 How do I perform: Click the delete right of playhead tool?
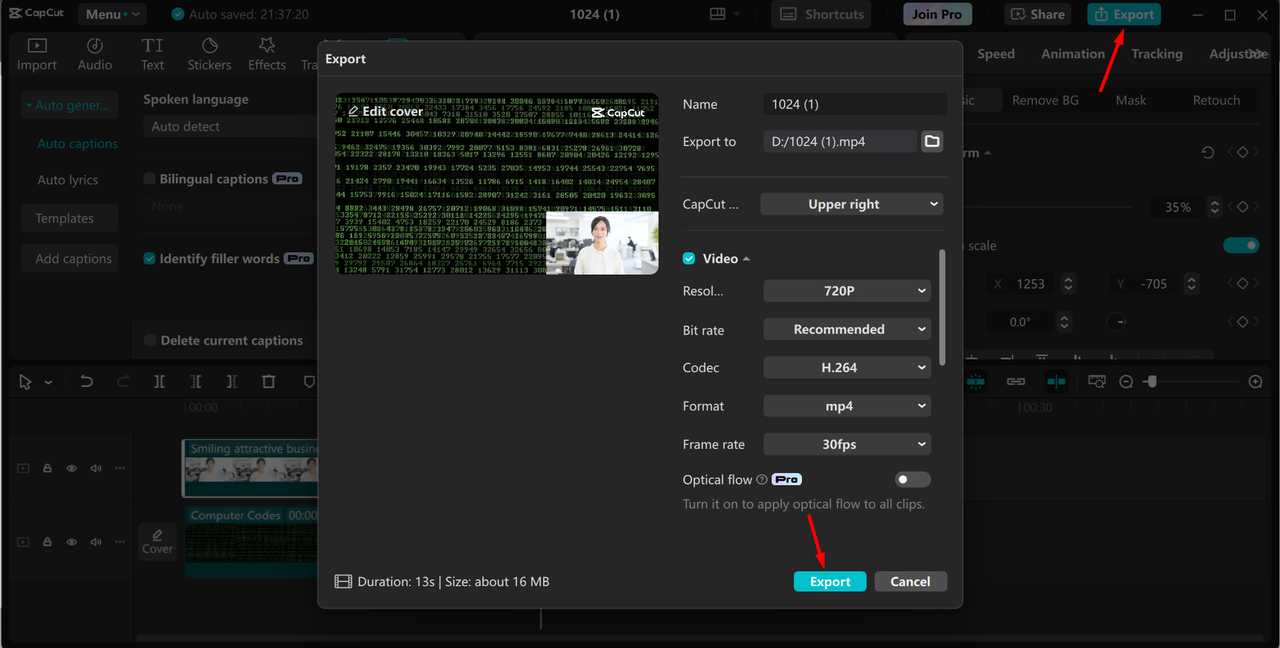[232, 382]
